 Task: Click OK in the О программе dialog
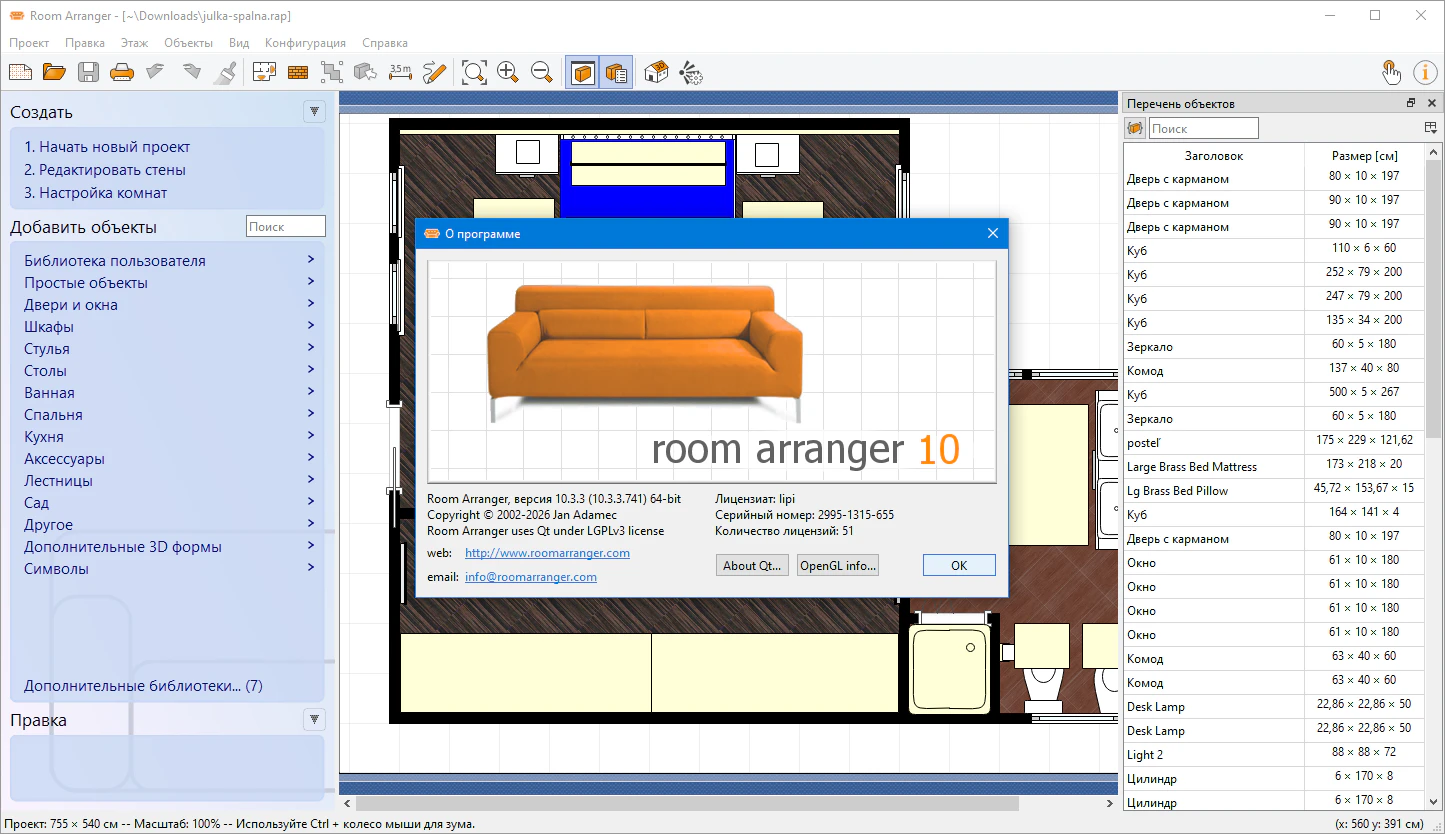(x=959, y=565)
